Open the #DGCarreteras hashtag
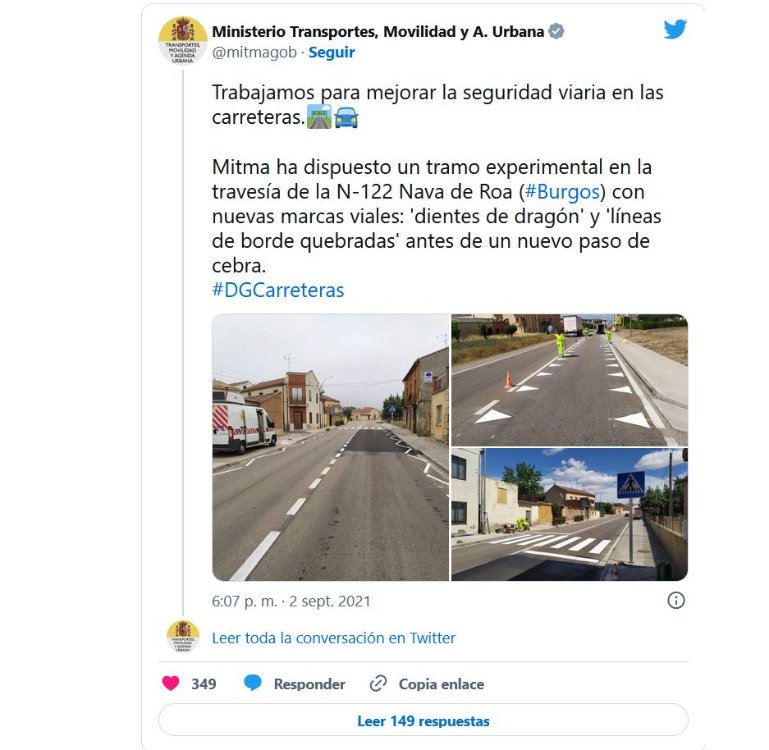The height and width of the screenshot is (750, 769). pyautogui.click(x=278, y=290)
